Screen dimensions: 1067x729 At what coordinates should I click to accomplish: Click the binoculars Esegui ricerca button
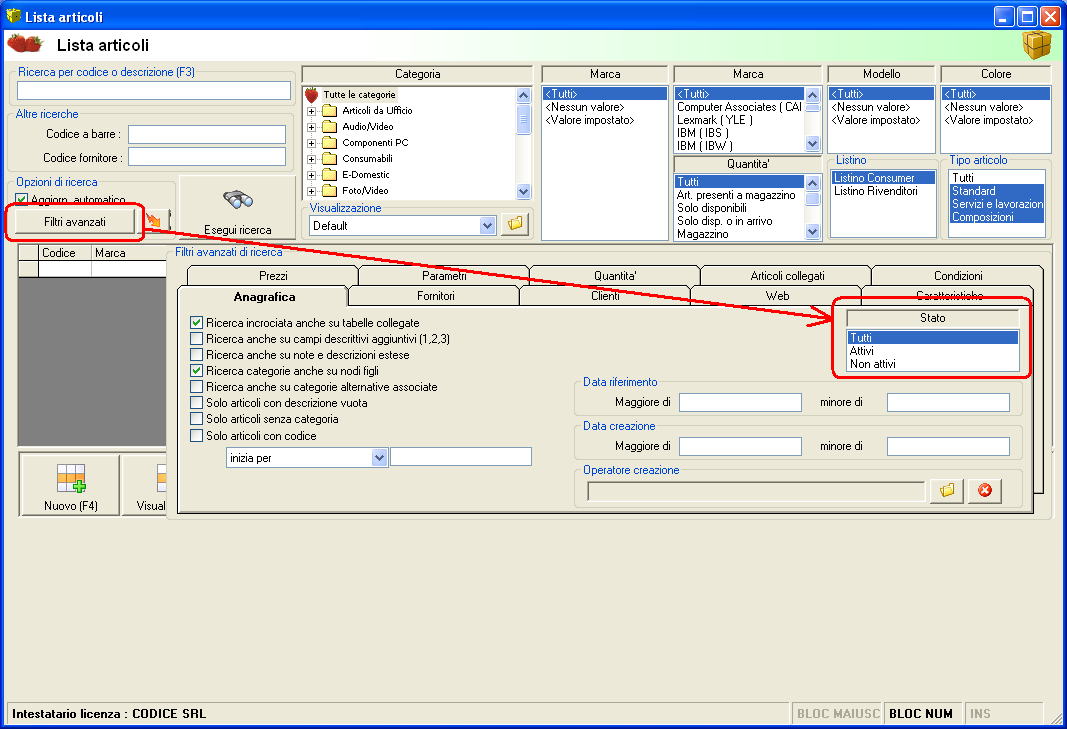point(237,207)
